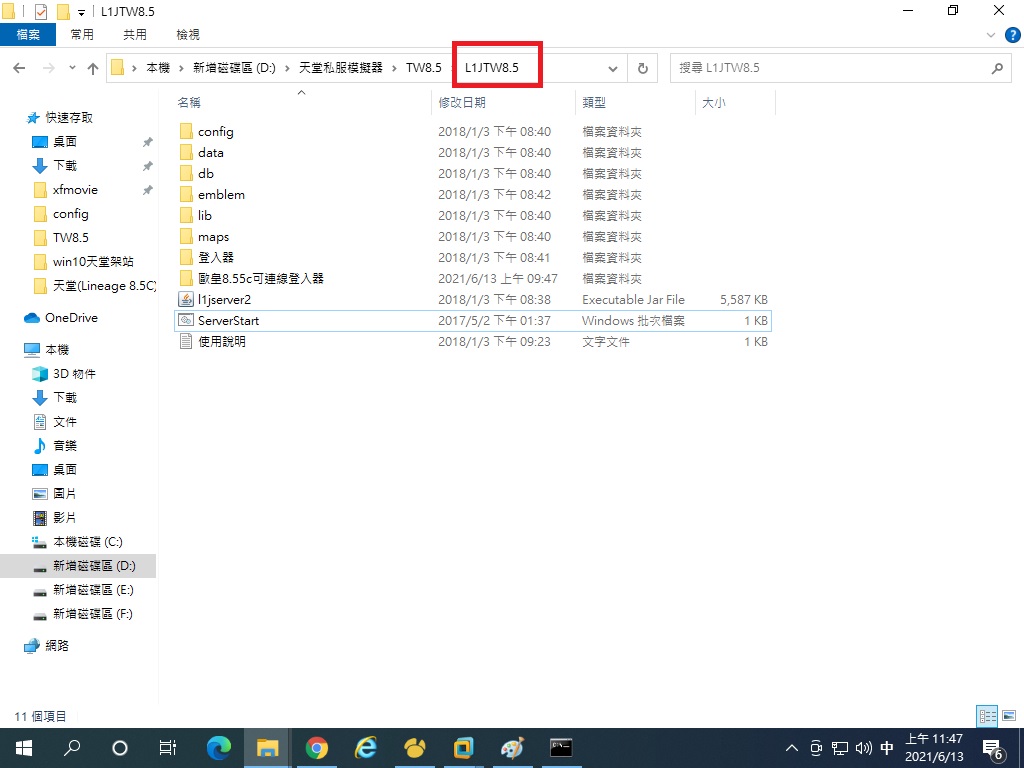The height and width of the screenshot is (768, 1024).
Task: Click the 本機 breadcrumb
Action: [x=158, y=68]
